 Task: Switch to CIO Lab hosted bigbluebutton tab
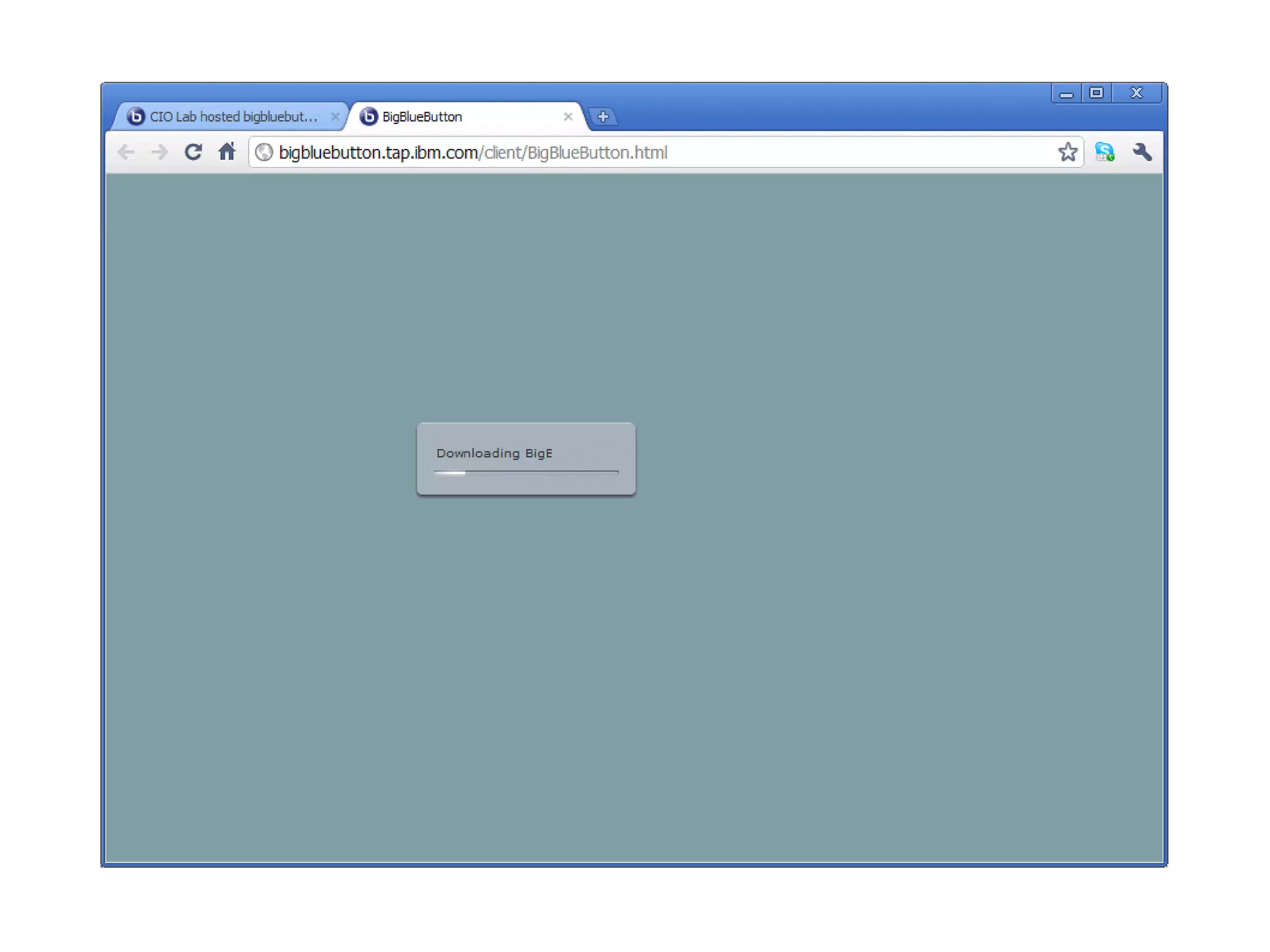[233, 117]
